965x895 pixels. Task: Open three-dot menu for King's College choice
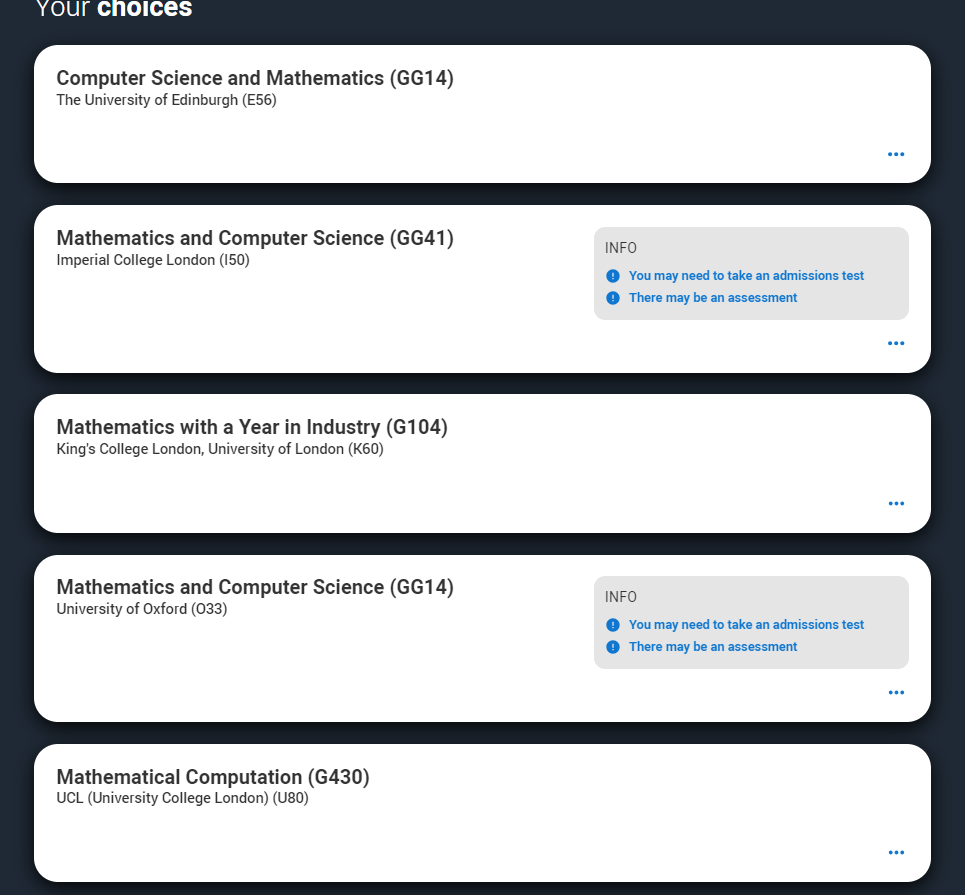896,504
